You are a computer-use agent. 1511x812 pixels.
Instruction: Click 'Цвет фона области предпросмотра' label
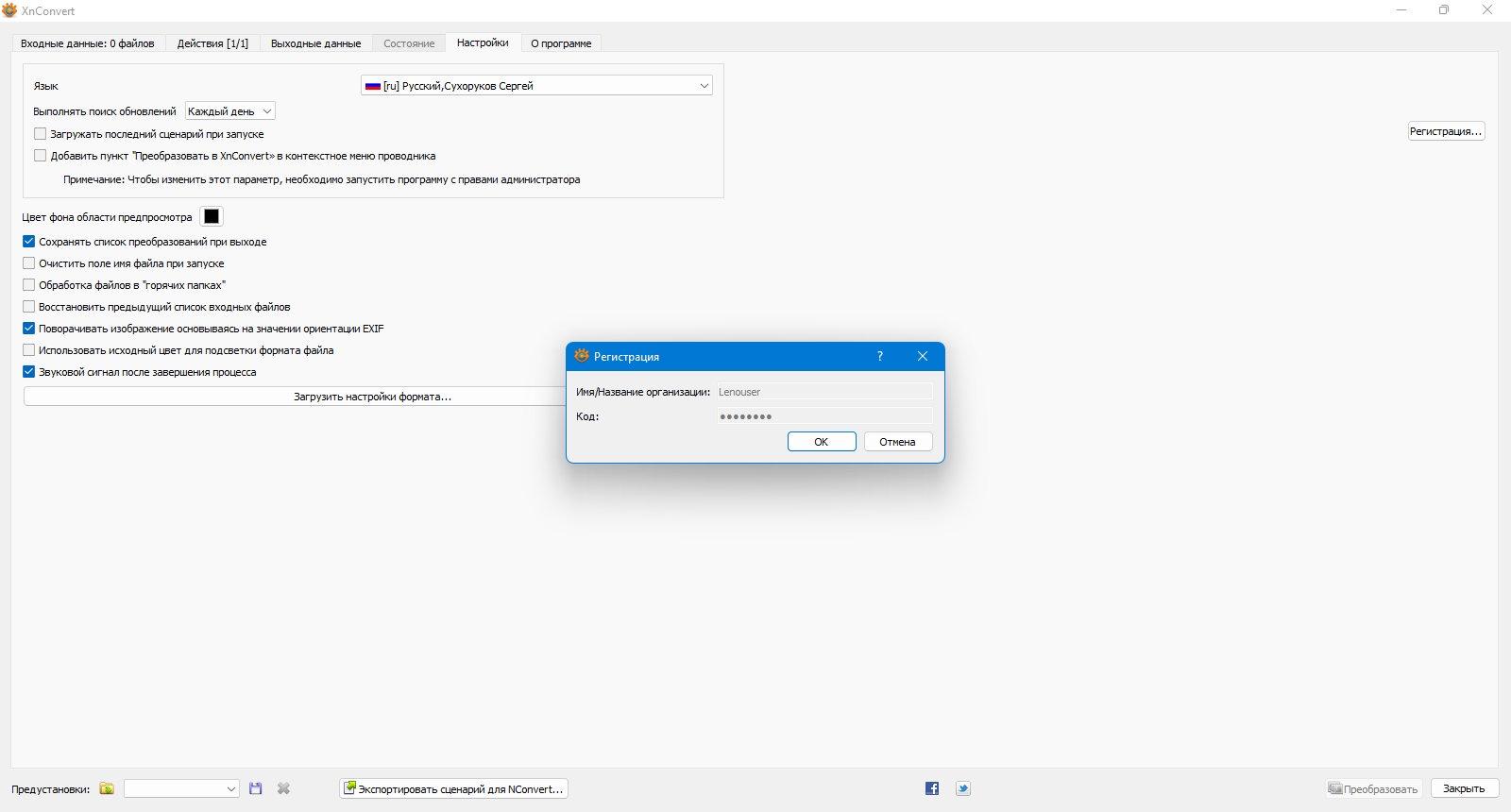point(107,217)
